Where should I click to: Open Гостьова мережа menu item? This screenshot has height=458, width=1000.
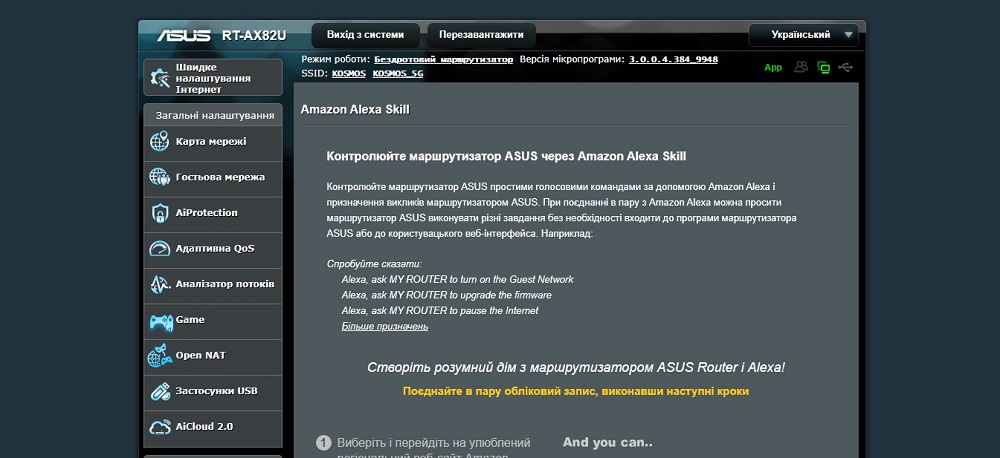pyautogui.click(x=212, y=177)
